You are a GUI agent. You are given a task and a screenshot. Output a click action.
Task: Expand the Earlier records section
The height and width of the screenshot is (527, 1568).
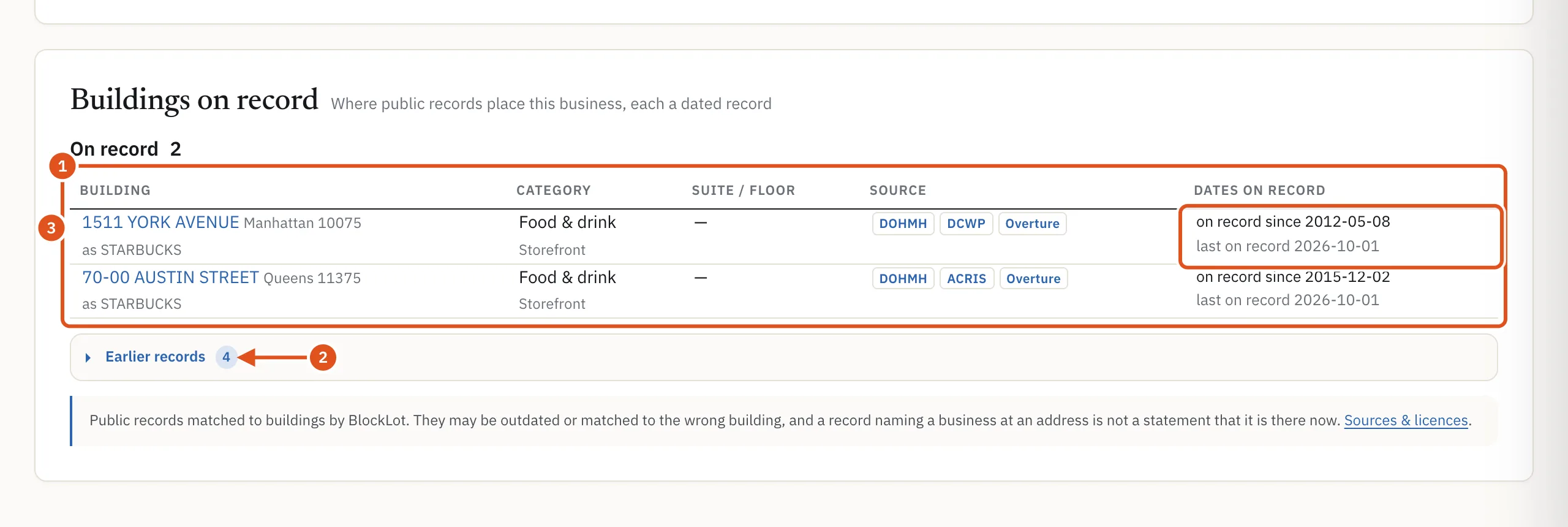pos(784,357)
